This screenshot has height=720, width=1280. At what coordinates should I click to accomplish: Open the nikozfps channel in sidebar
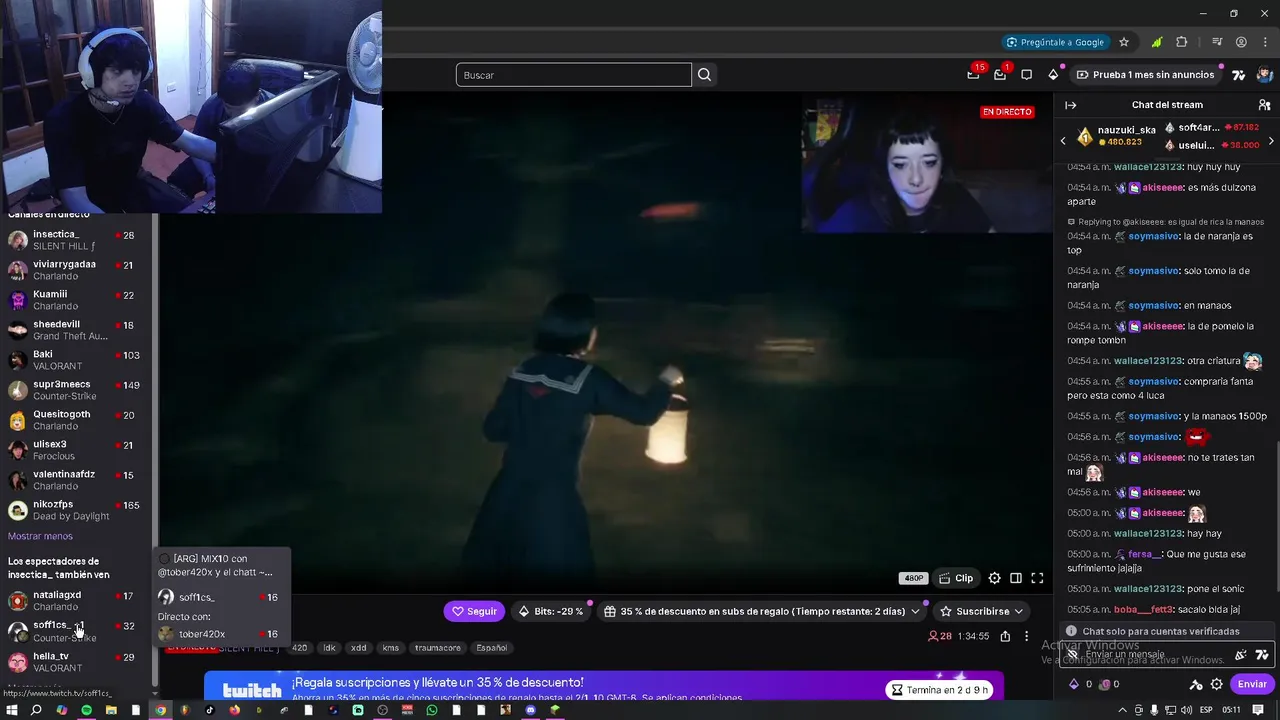pyautogui.click(x=75, y=510)
